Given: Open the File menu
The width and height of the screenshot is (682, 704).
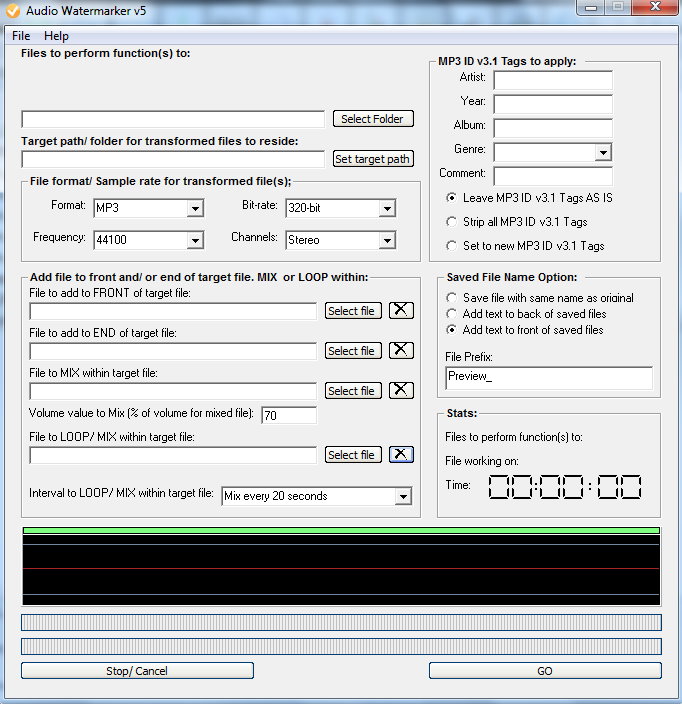Looking at the screenshot, I should pos(21,36).
